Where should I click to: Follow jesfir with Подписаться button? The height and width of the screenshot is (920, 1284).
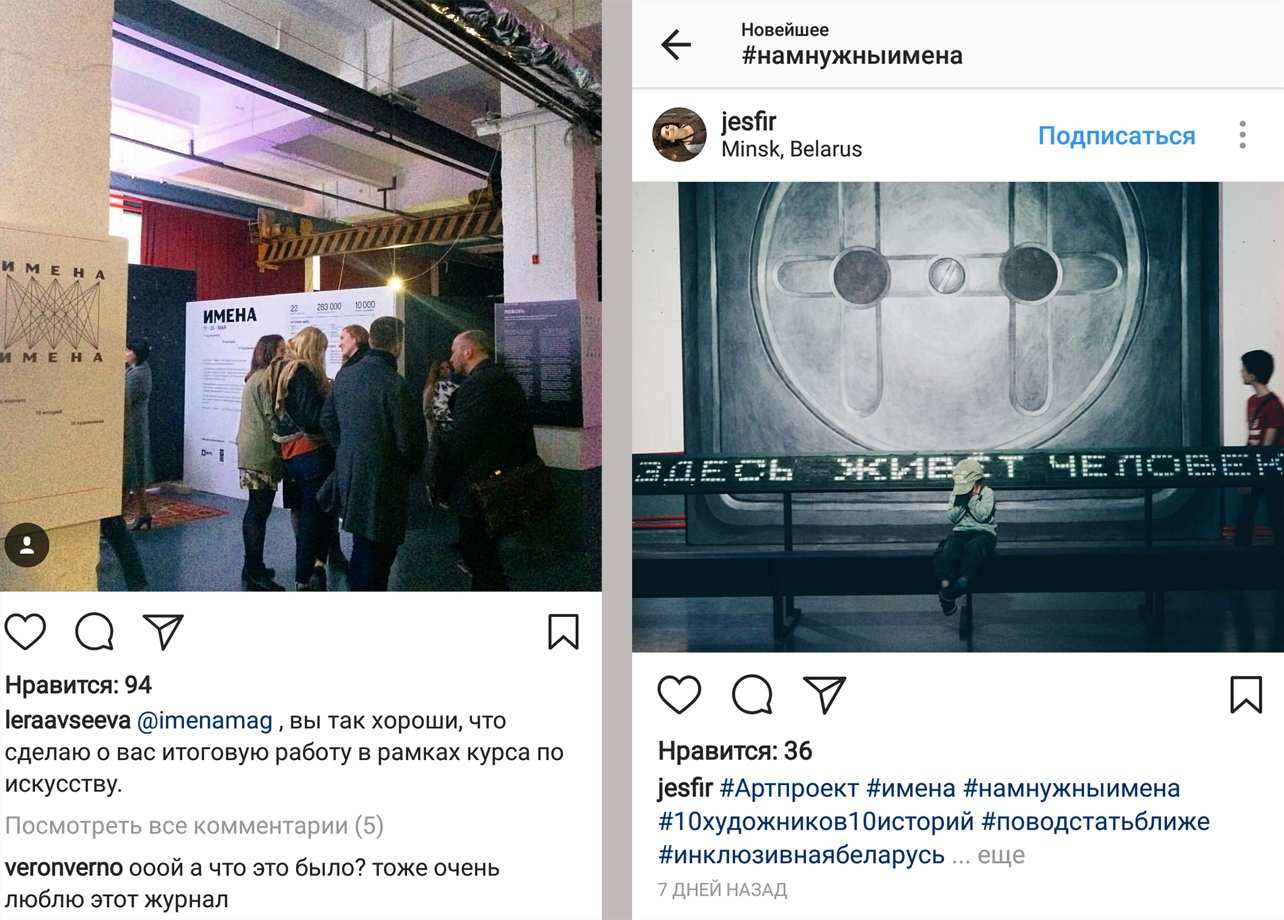click(x=1116, y=136)
